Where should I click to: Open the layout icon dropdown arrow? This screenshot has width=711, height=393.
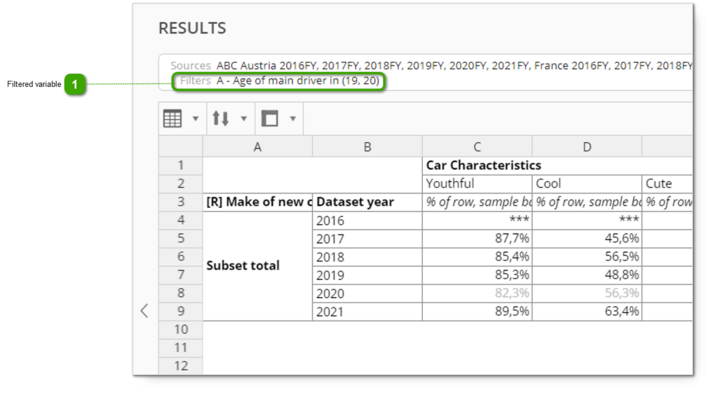point(292,119)
